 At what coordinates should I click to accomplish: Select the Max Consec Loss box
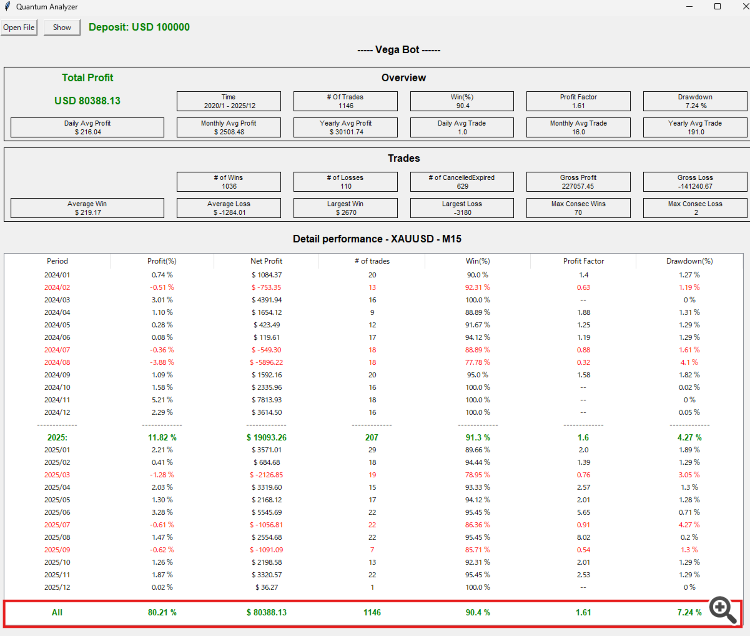695,208
